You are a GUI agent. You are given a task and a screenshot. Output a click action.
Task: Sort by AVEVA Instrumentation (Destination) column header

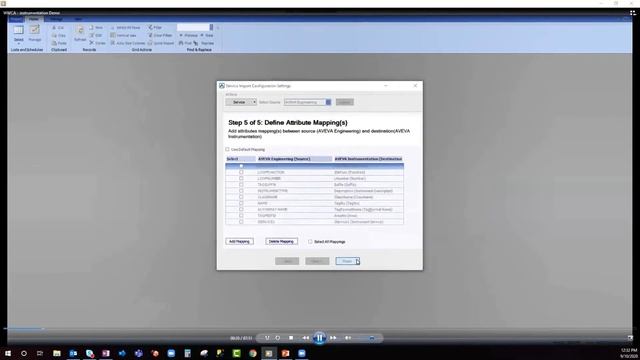(x=369, y=159)
